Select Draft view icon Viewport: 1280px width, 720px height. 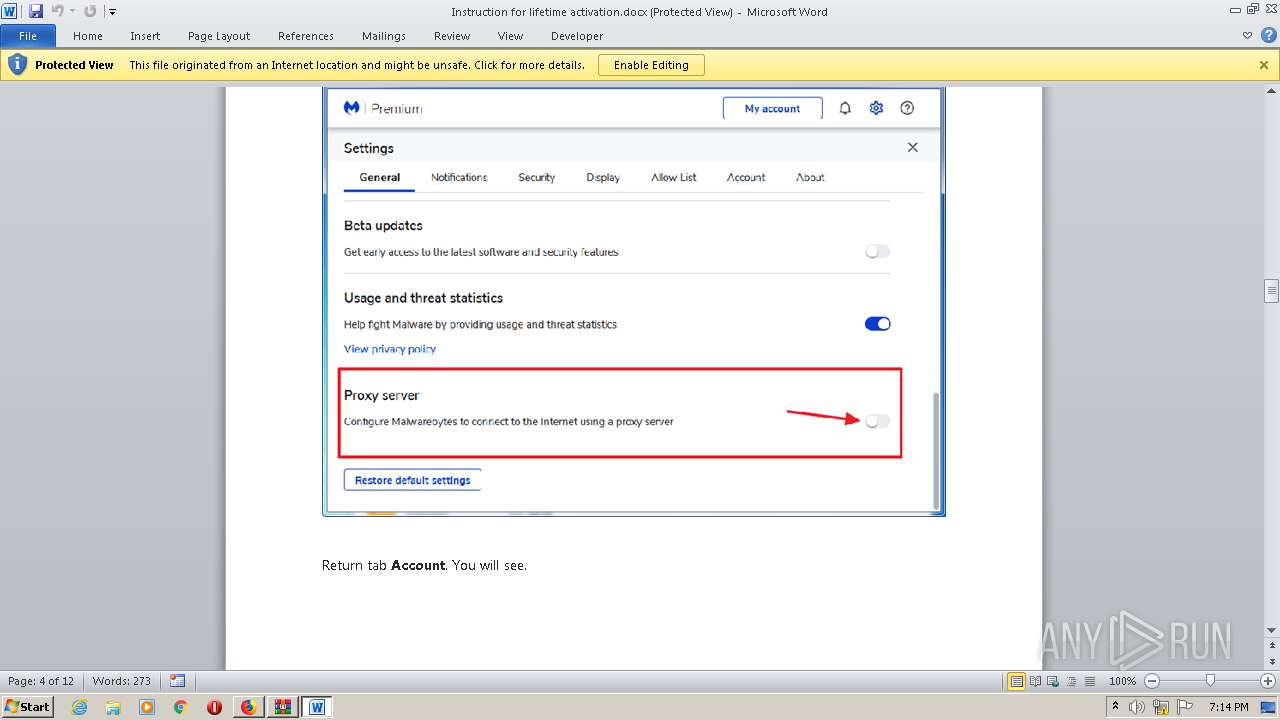(x=1089, y=681)
